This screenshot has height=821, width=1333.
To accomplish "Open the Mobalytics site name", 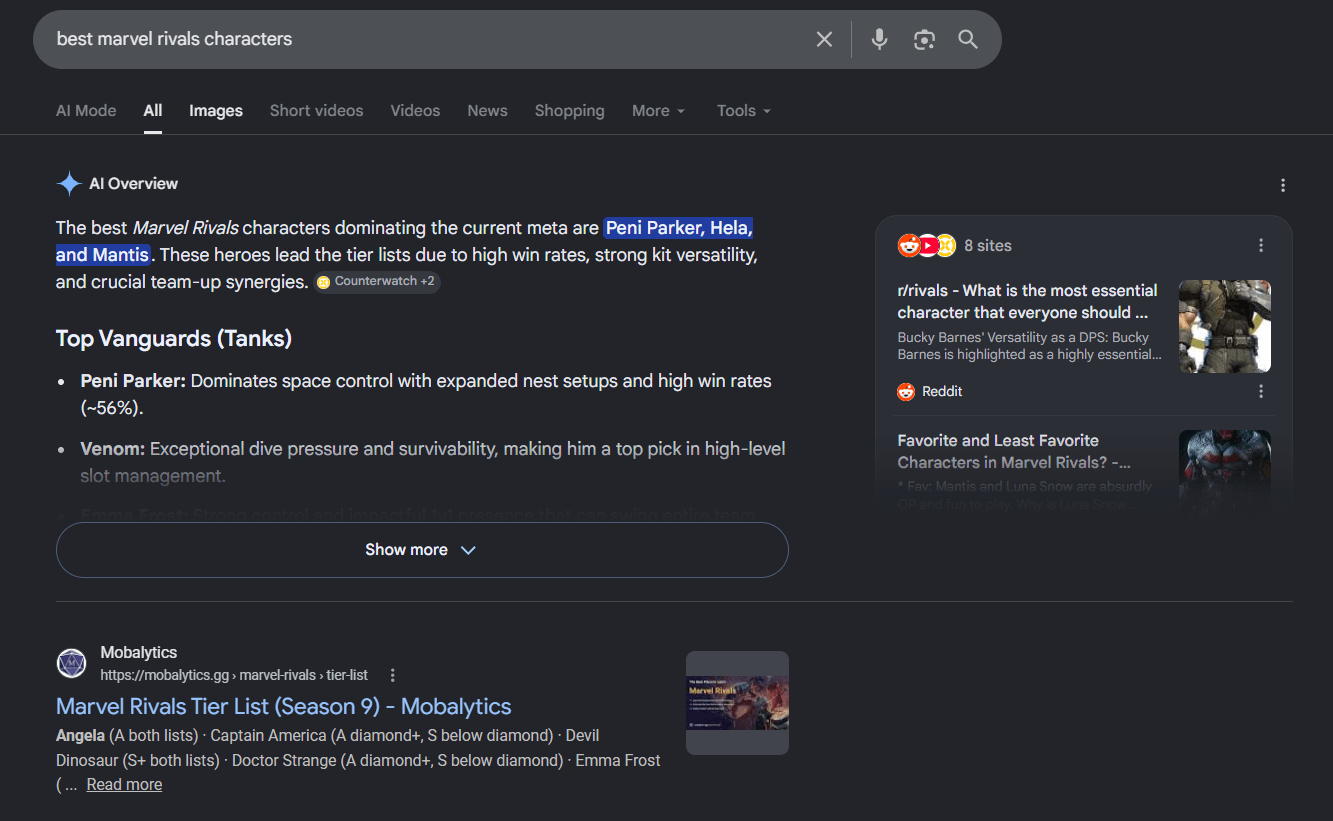I will [x=139, y=653].
